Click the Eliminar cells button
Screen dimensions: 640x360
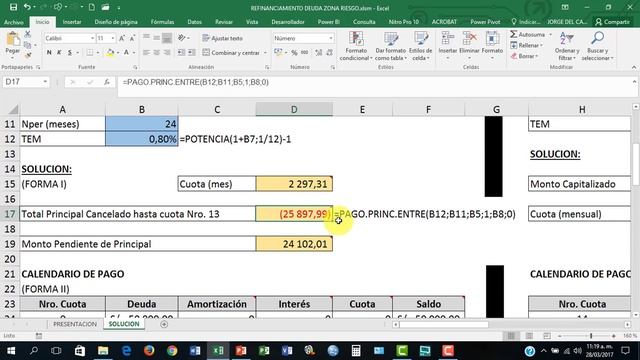pyautogui.click(x=469, y=46)
